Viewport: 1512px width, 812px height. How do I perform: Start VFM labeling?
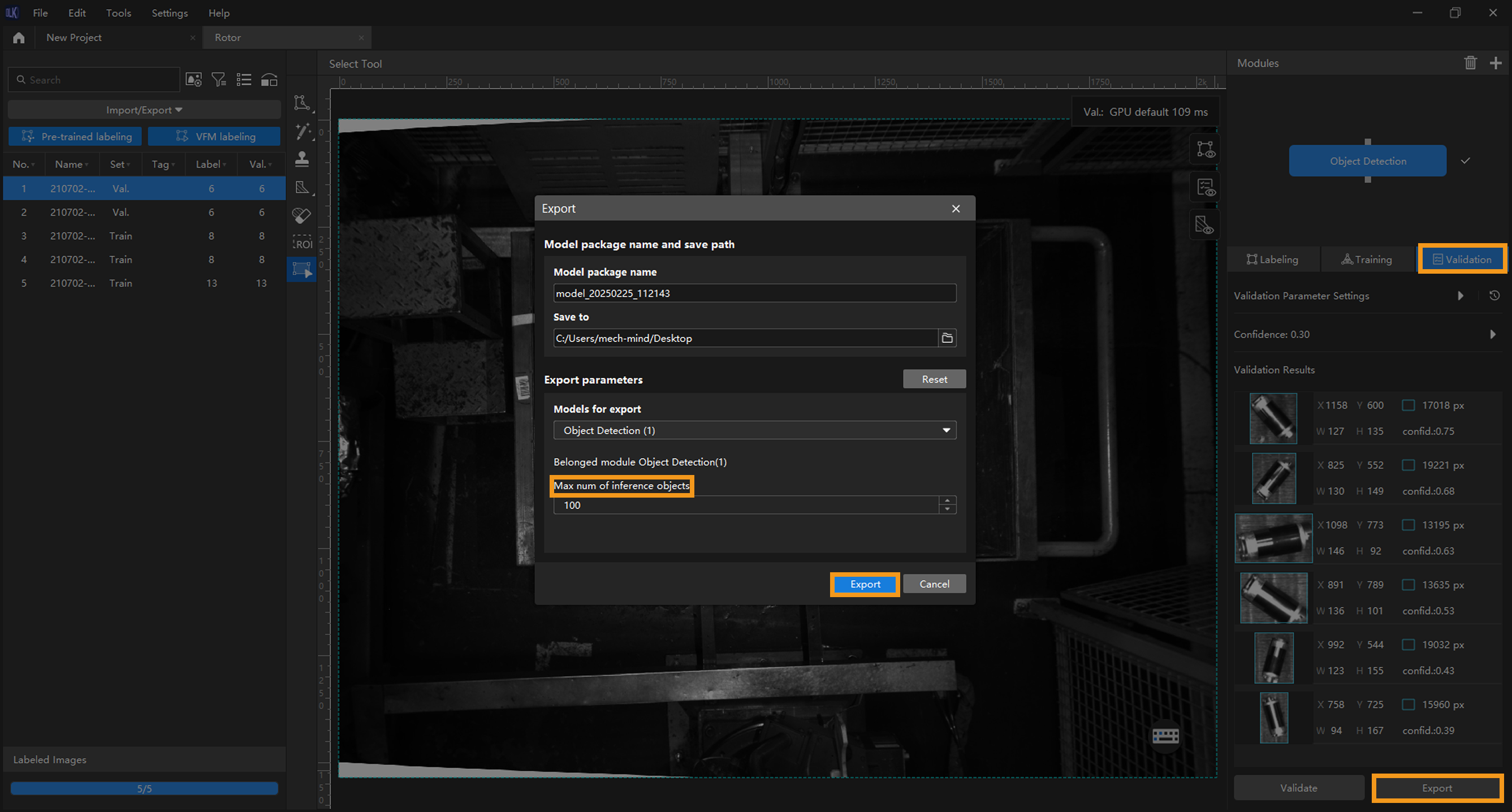point(214,136)
